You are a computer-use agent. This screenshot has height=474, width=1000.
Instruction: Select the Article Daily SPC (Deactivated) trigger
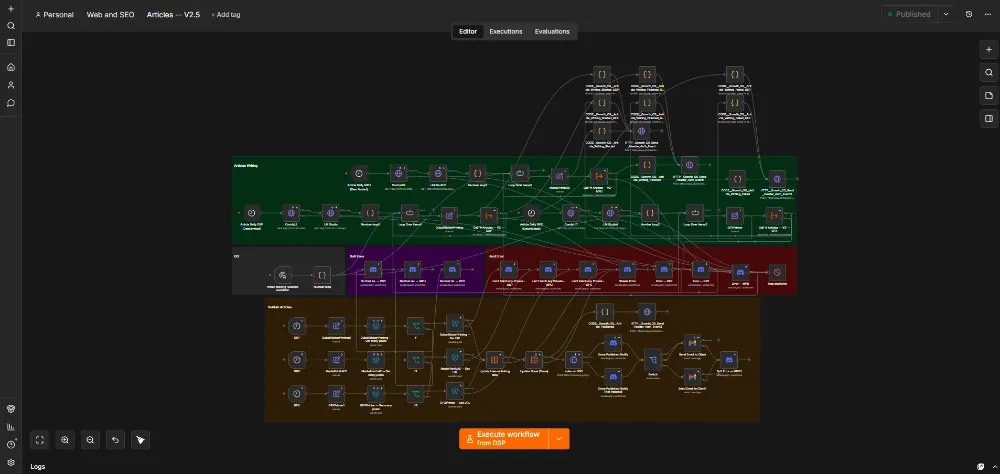[531, 213]
